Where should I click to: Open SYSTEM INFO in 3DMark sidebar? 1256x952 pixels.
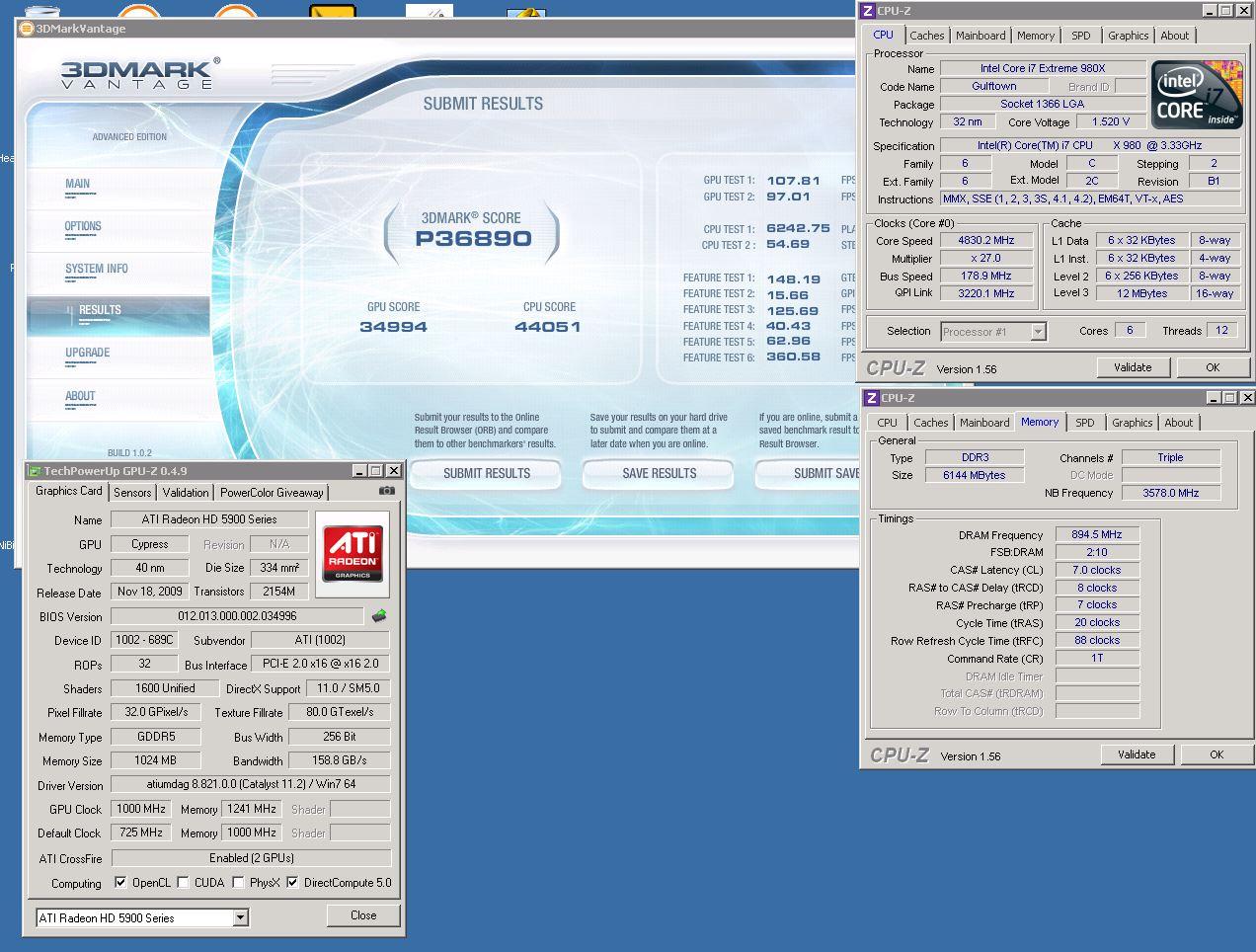96,270
